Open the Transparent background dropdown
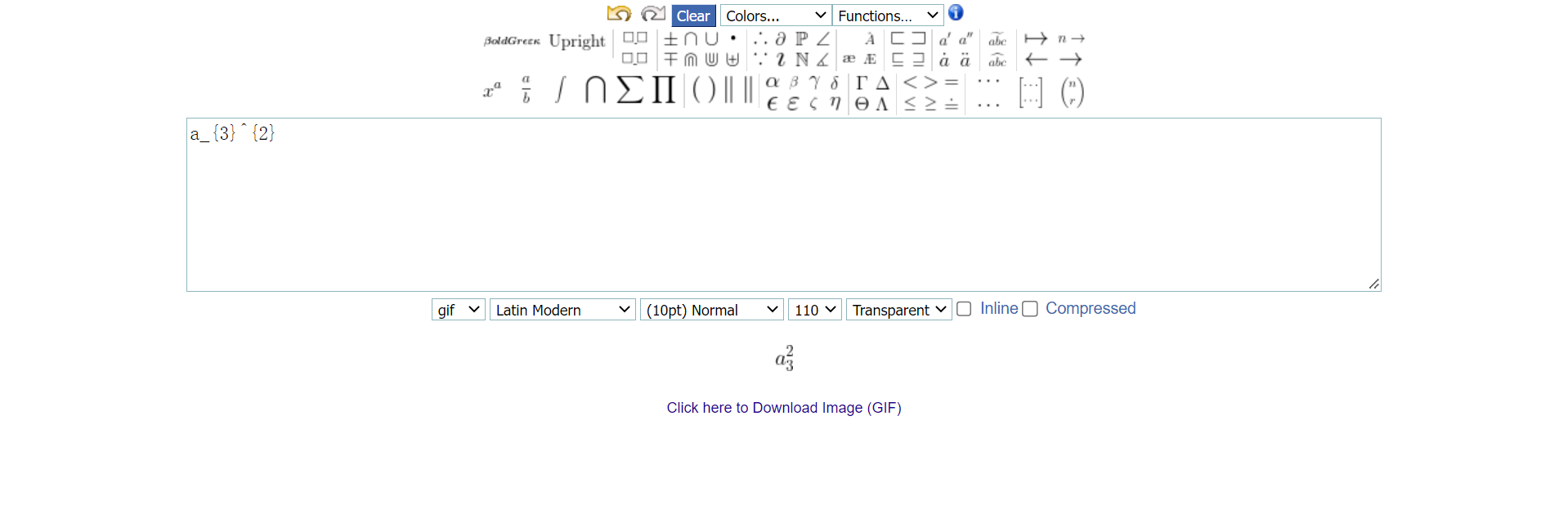 (899, 310)
